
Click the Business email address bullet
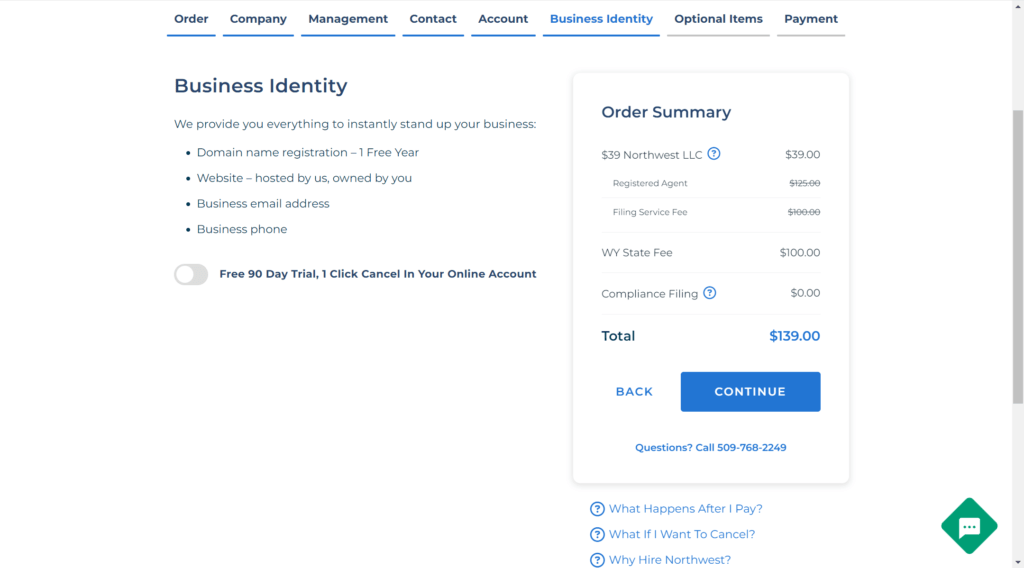coord(263,204)
